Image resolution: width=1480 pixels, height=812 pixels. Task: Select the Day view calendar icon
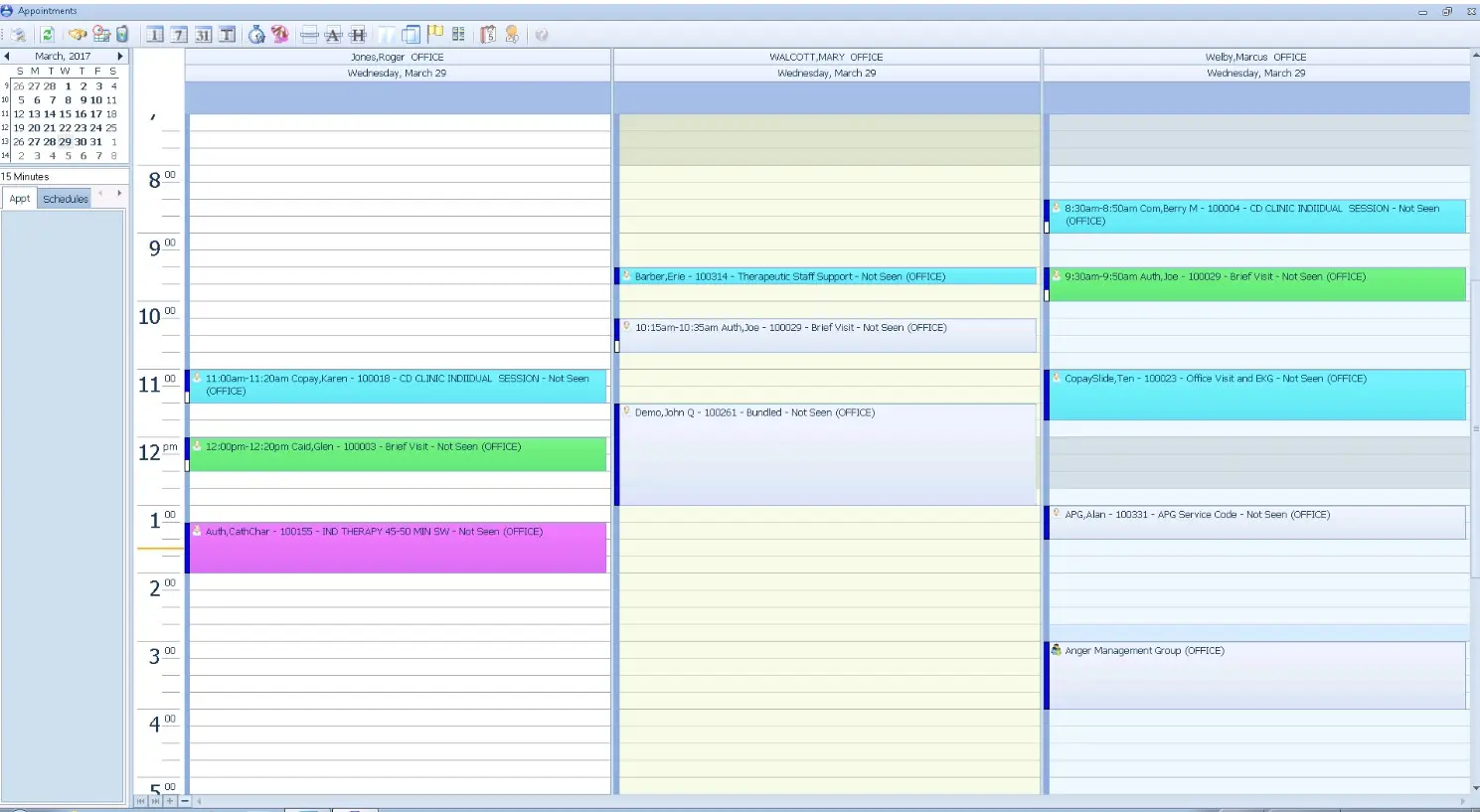click(154, 34)
